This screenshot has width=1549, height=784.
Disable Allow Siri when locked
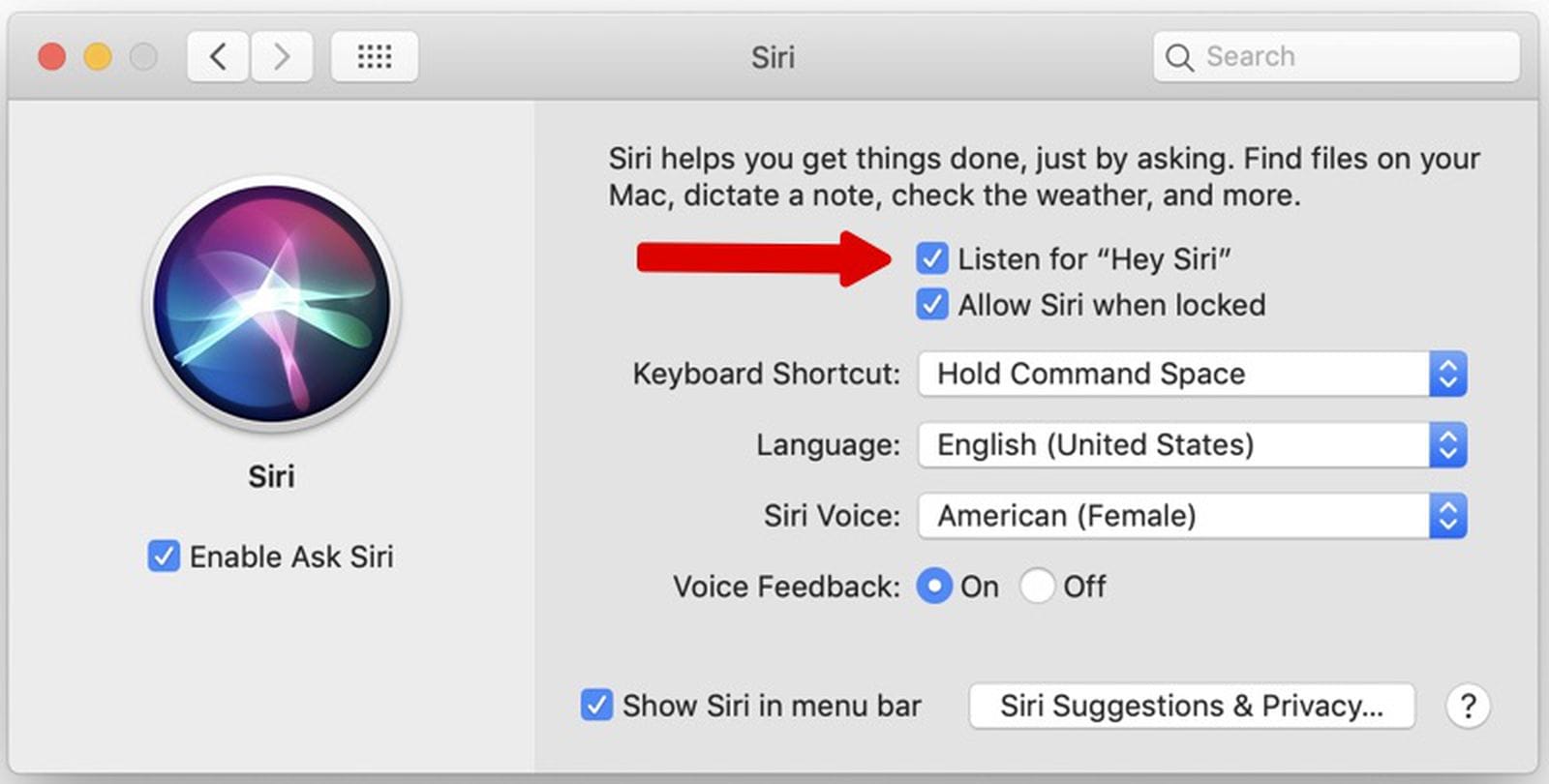[x=932, y=304]
